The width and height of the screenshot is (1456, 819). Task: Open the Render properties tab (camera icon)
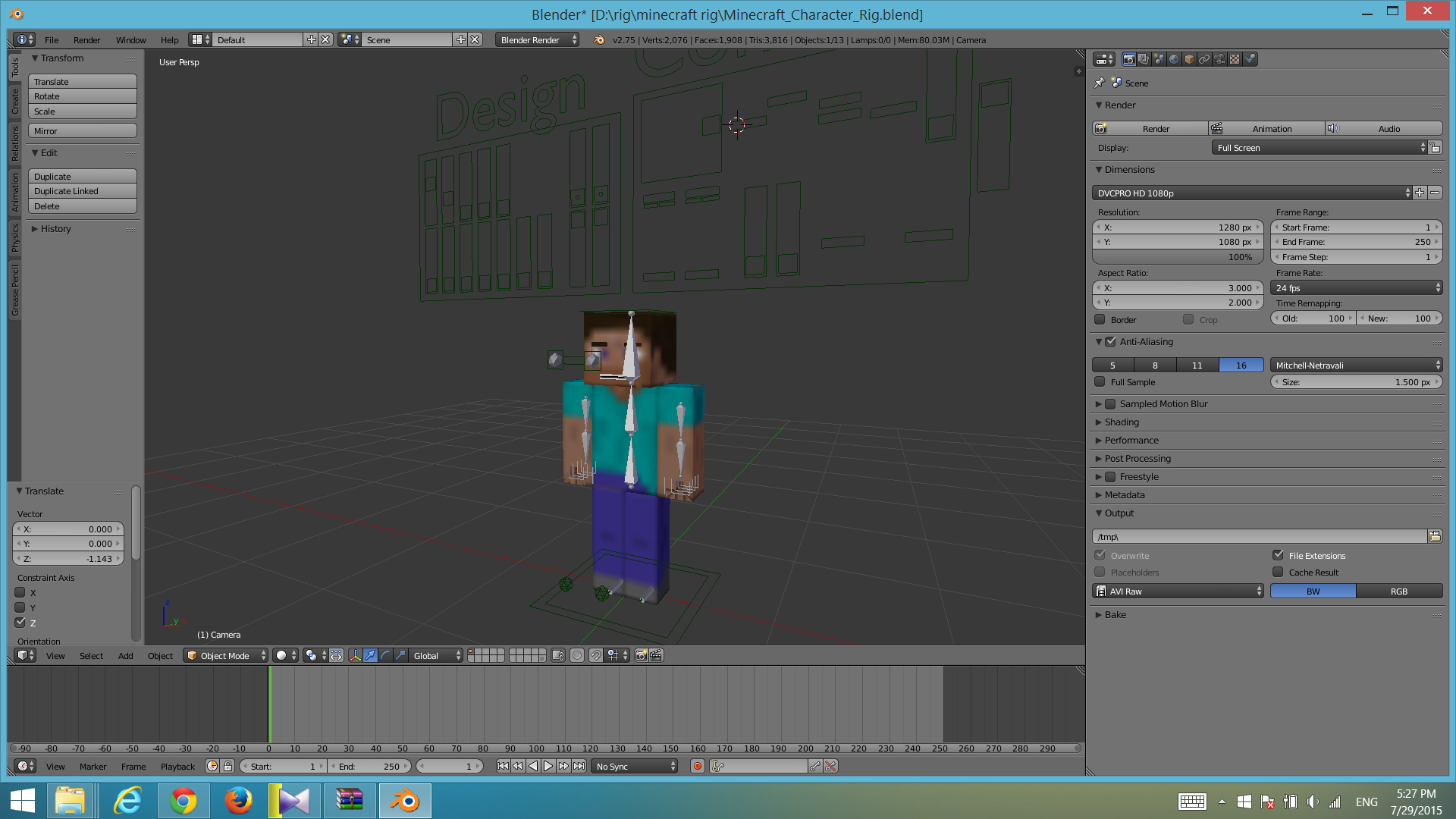[1129, 59]
